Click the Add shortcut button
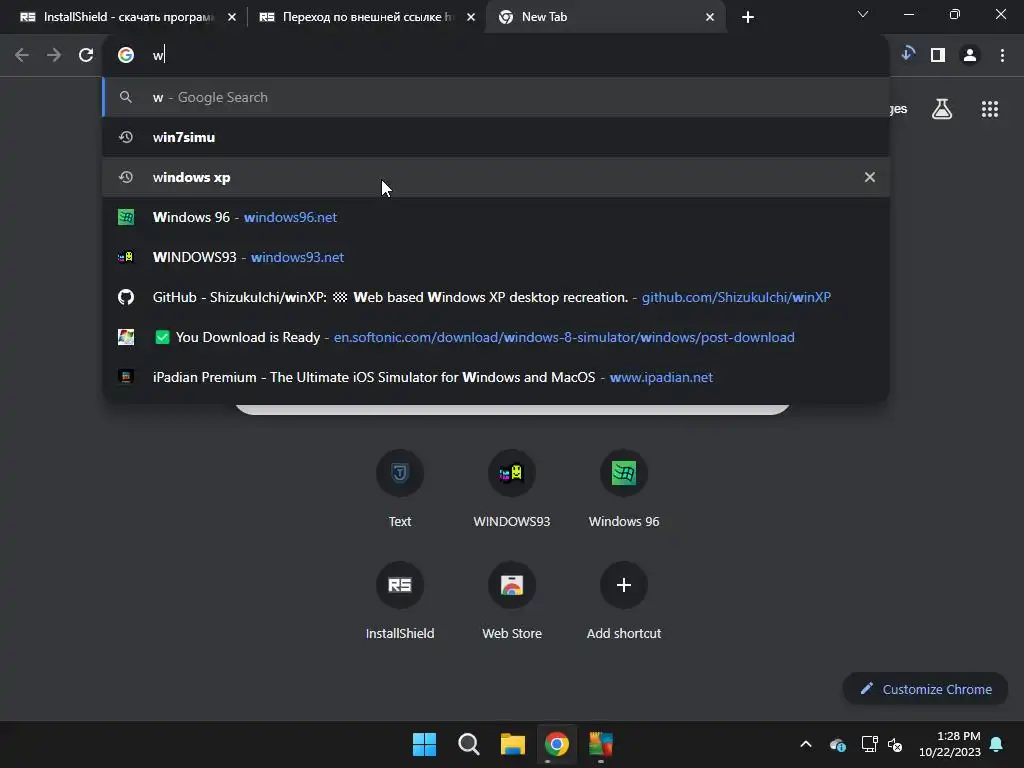 624,600
